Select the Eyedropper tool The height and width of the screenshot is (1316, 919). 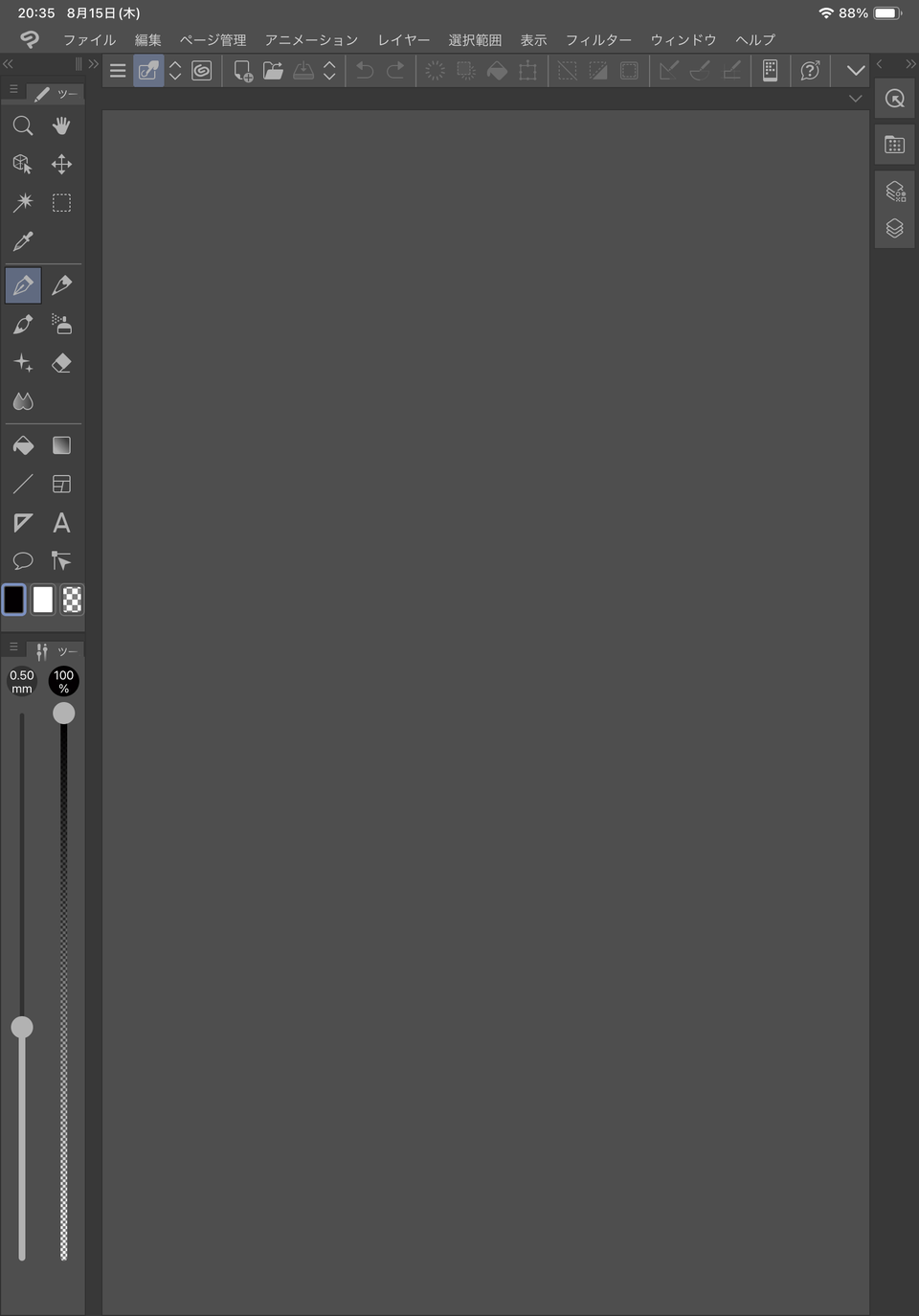click(x=23, y=240)
